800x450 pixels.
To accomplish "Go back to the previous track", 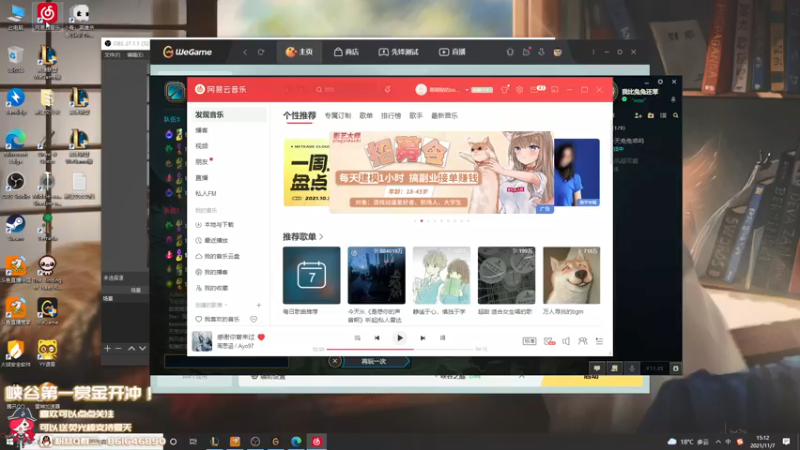I will (377, 338).
